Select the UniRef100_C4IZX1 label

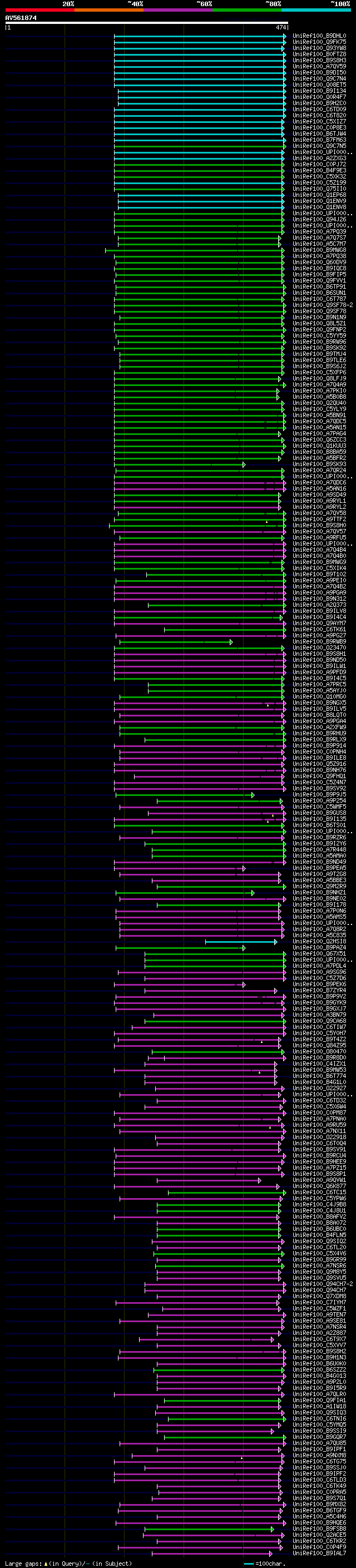319,1064
